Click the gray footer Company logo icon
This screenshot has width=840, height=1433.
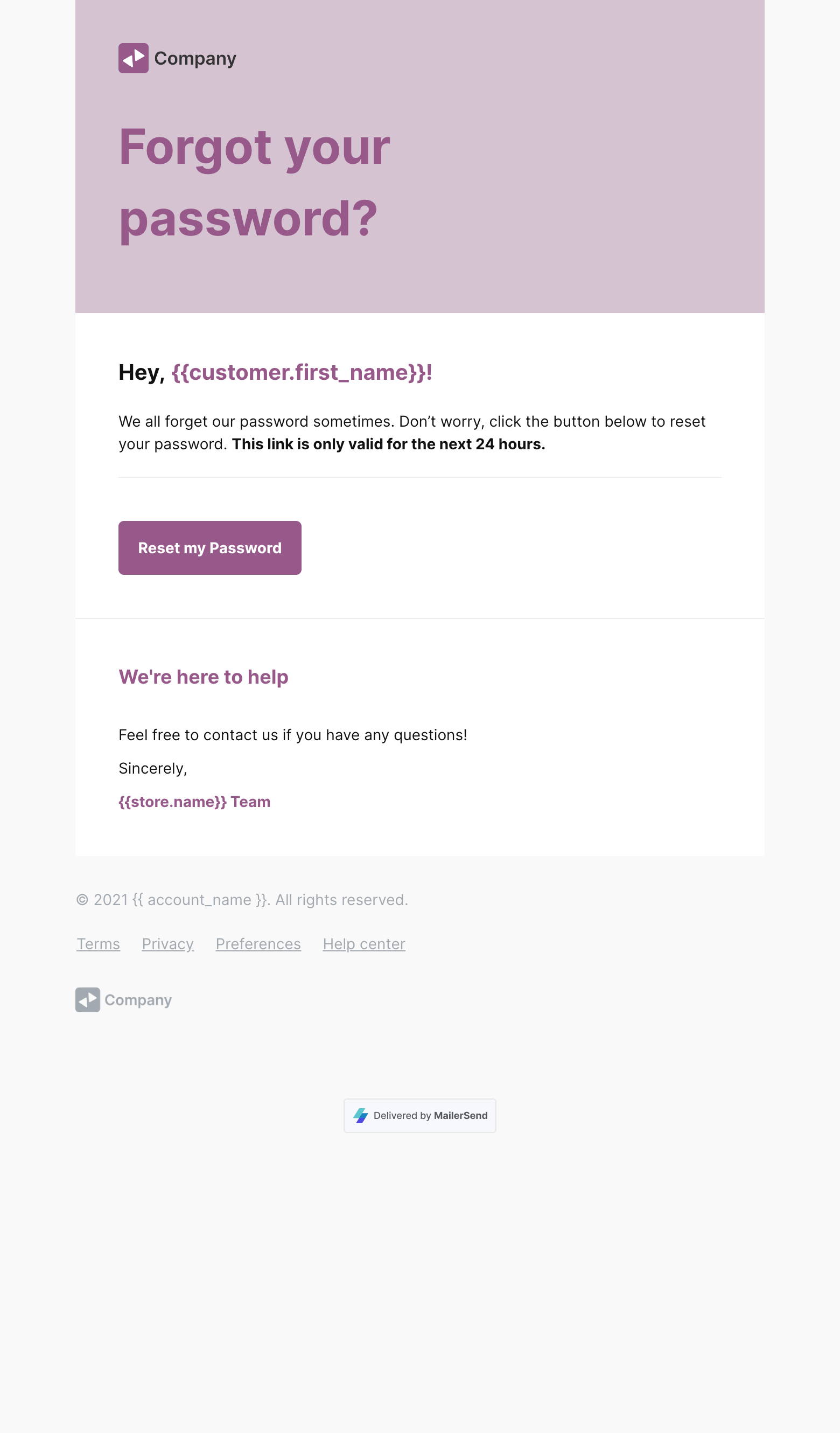point(88,1000)
